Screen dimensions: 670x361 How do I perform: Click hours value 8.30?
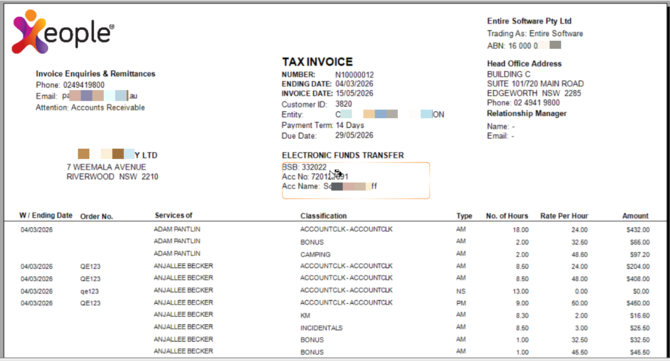pyautogui.click(x=522, y=316)
